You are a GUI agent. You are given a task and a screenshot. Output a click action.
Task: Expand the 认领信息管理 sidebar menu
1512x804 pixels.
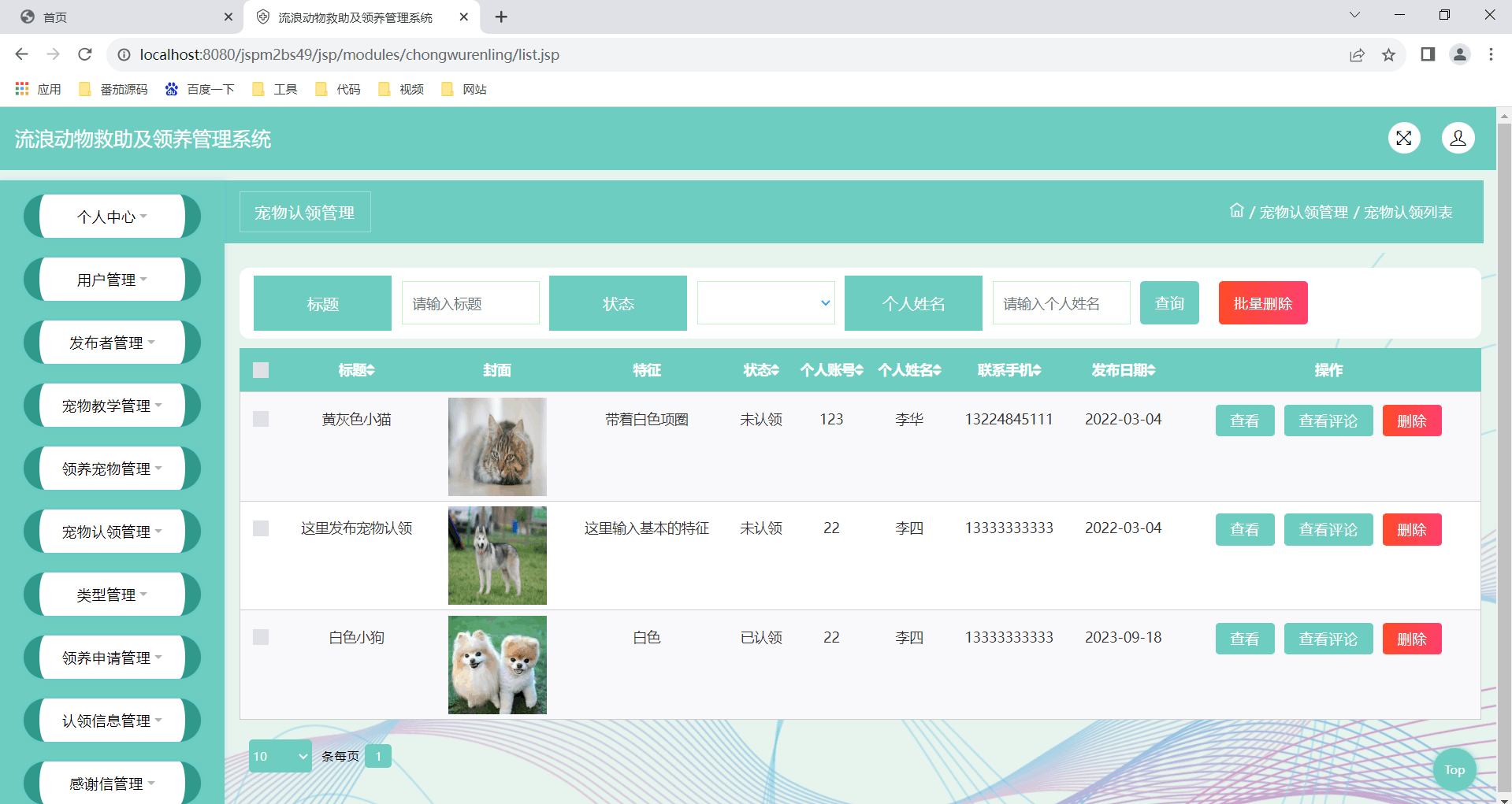pos(112,721)
